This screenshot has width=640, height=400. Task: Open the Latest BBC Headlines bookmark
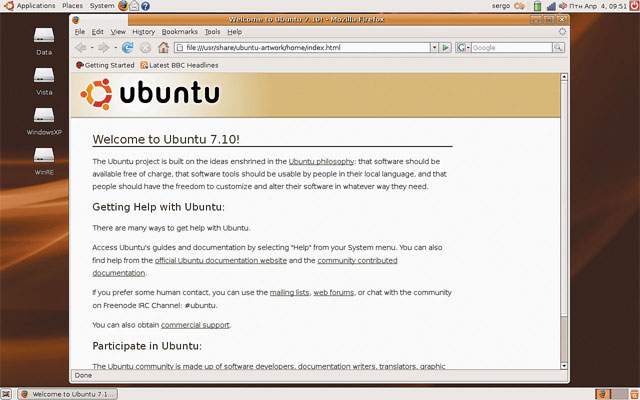[x=179, y=65]
